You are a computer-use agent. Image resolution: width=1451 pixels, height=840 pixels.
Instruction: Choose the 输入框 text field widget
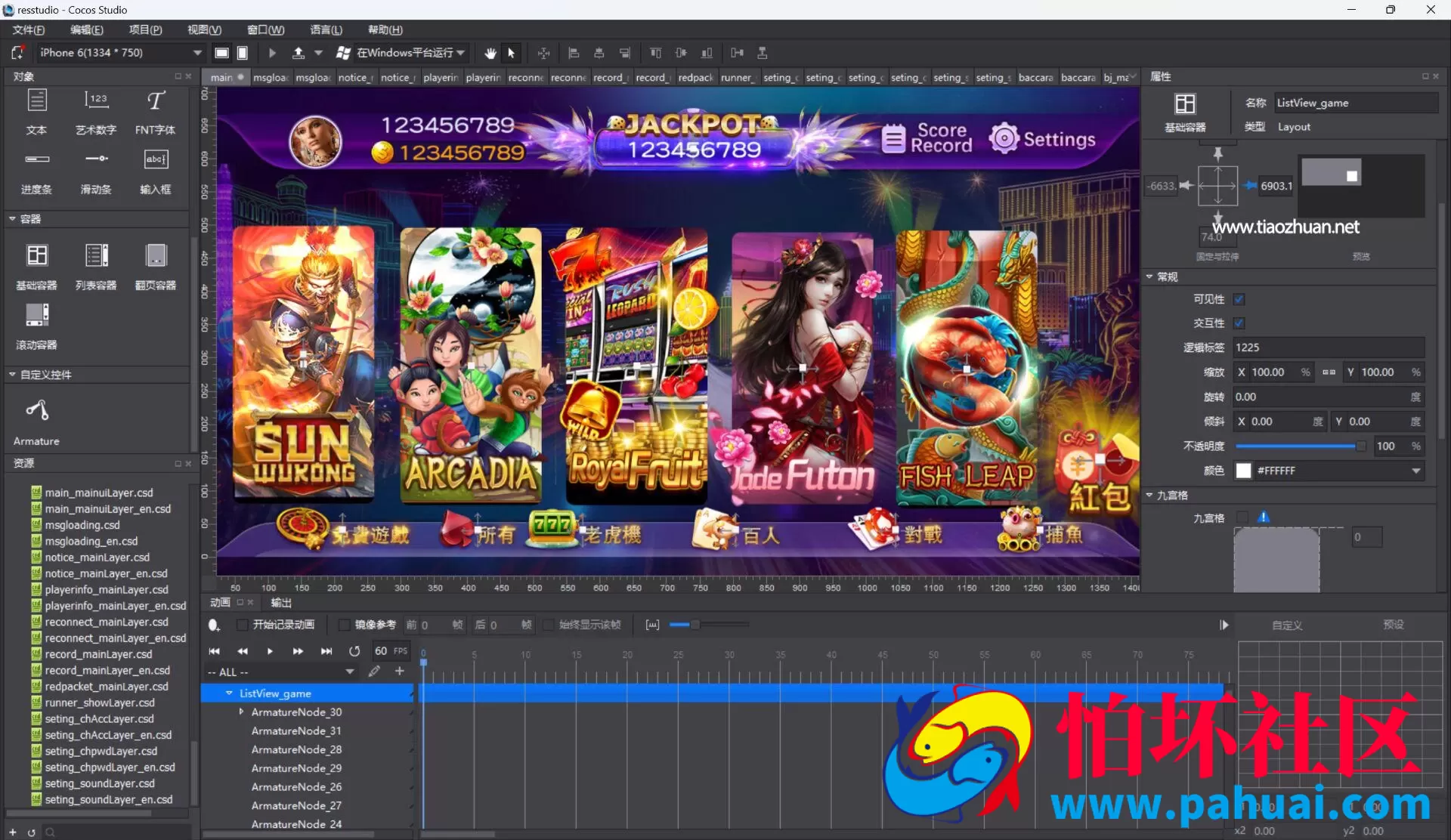(x=156, y=159)
